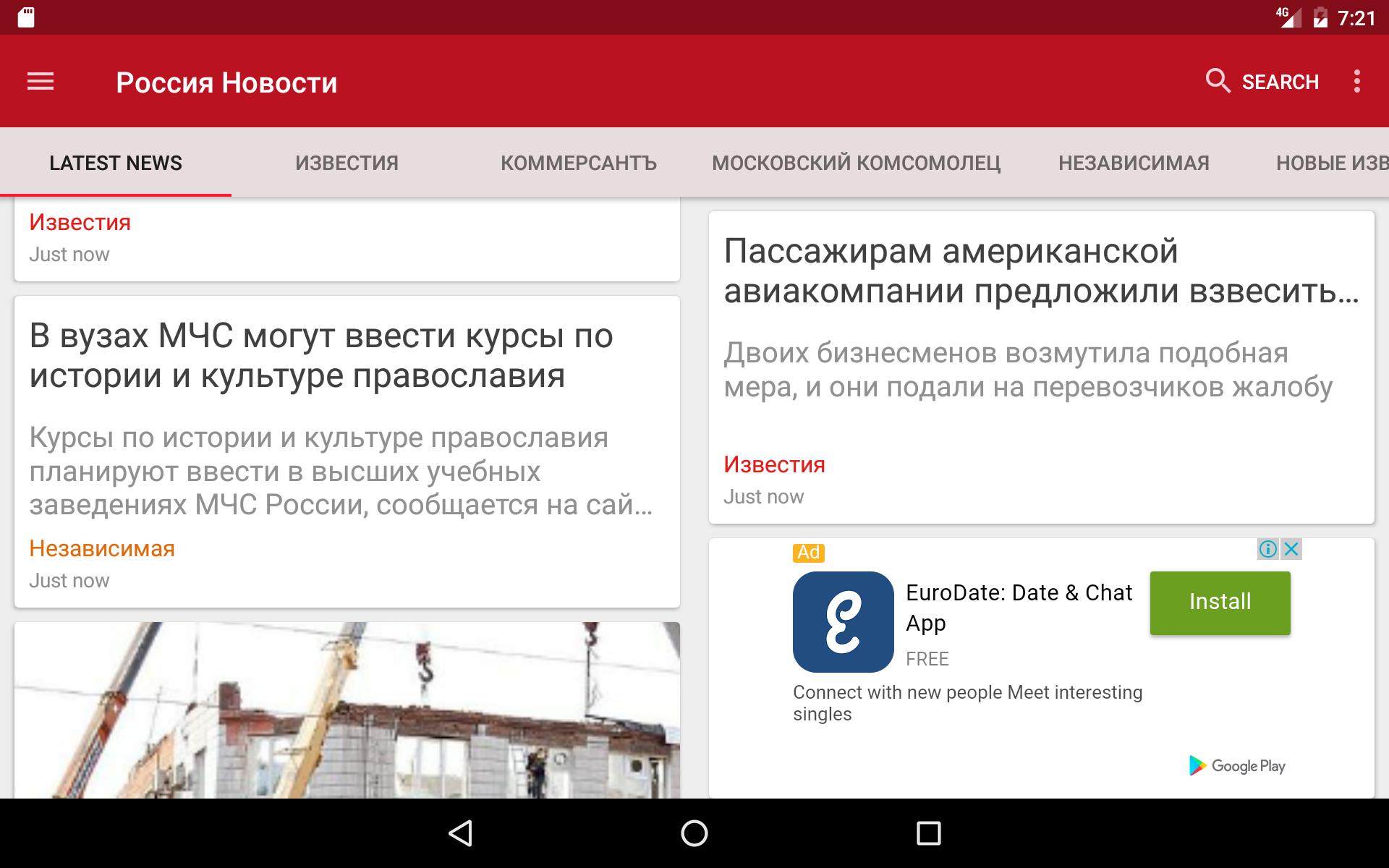Click the orange Независимая source label
This screenshot has height=868, width=1389.
[102, 548]
